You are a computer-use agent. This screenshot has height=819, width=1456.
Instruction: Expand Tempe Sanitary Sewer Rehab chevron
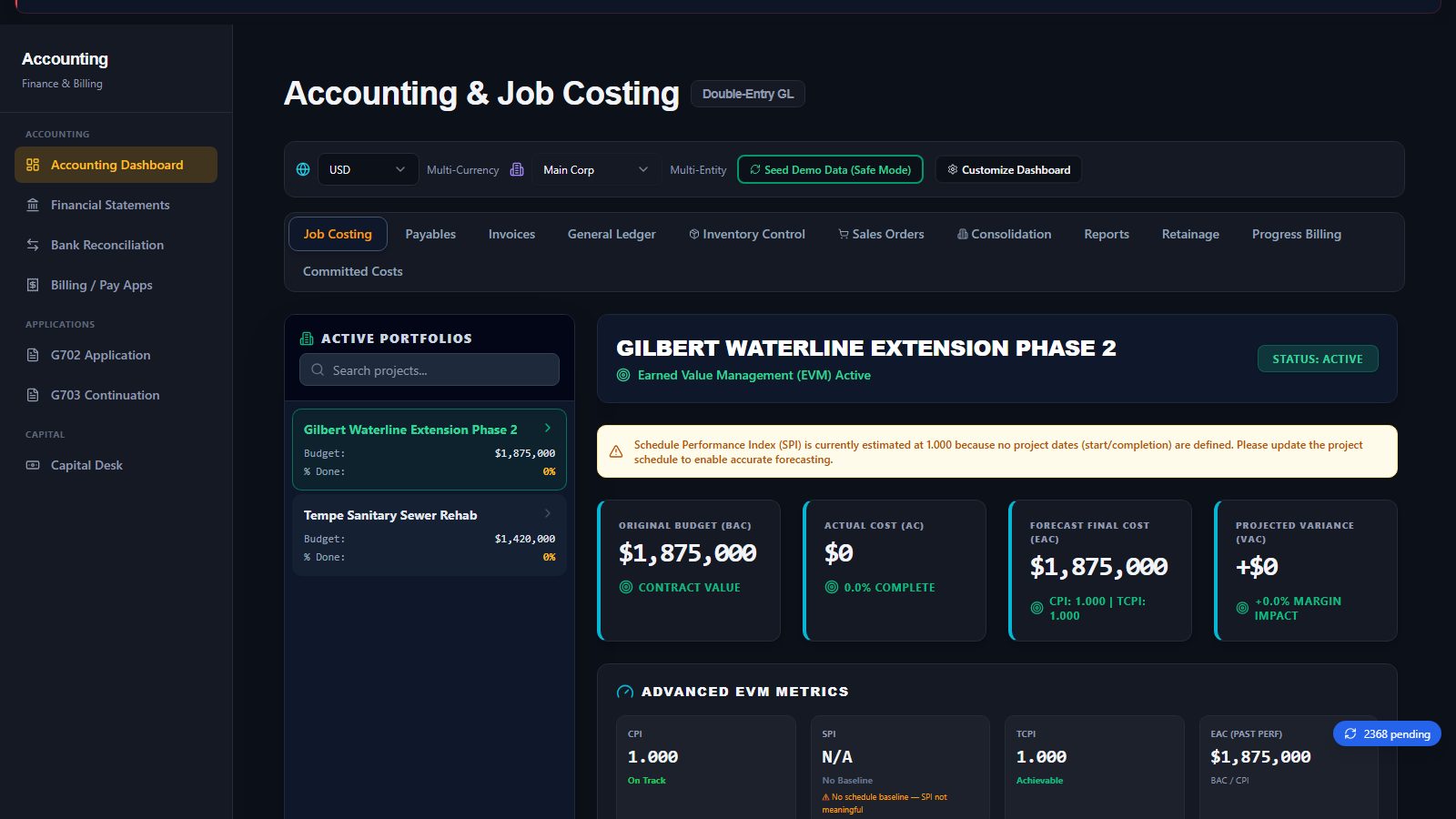point(547,513)
